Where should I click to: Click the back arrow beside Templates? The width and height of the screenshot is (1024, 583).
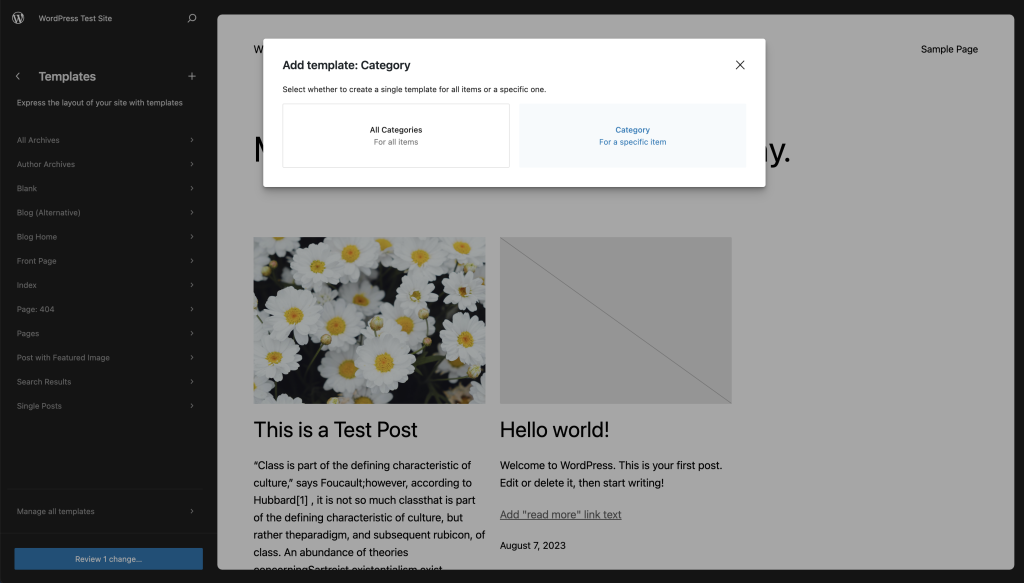[18, 77]
